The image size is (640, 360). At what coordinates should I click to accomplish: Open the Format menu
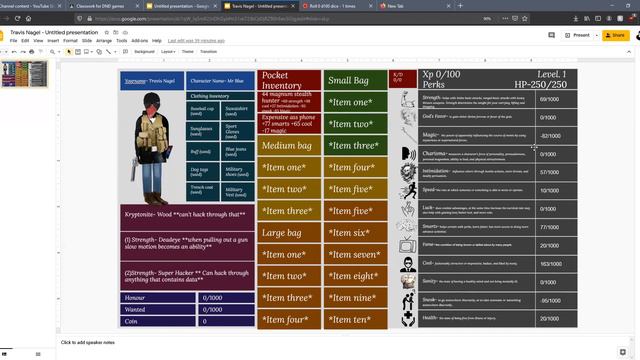(x=70, y=41)
